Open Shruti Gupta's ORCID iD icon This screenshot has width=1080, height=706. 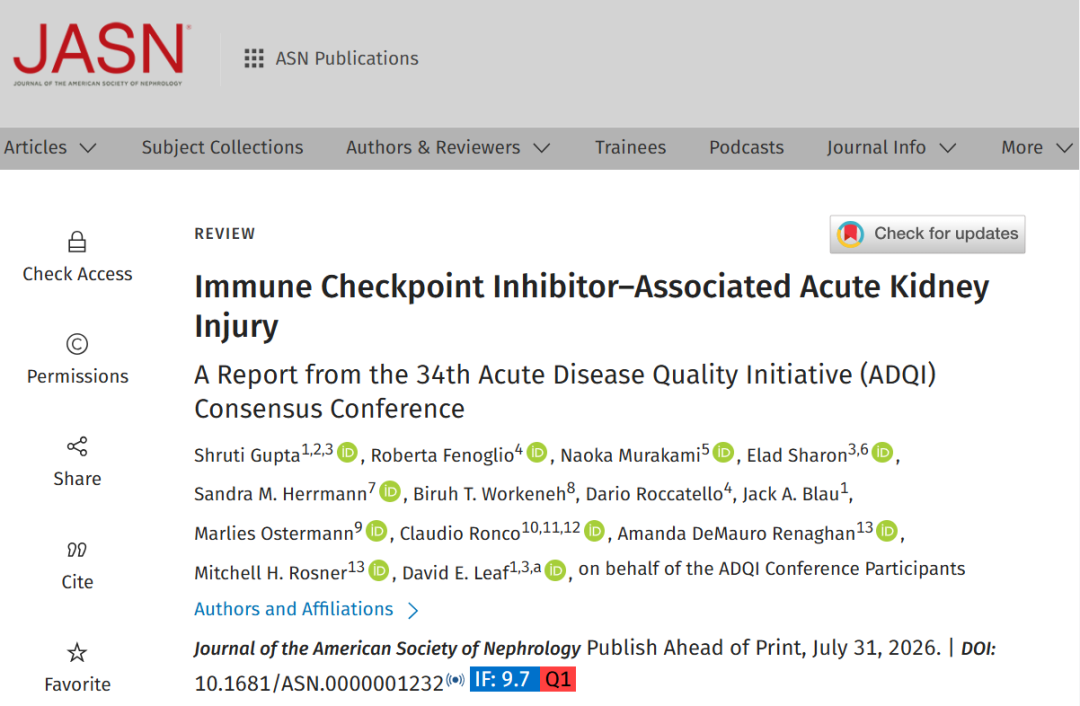(347, 453)
